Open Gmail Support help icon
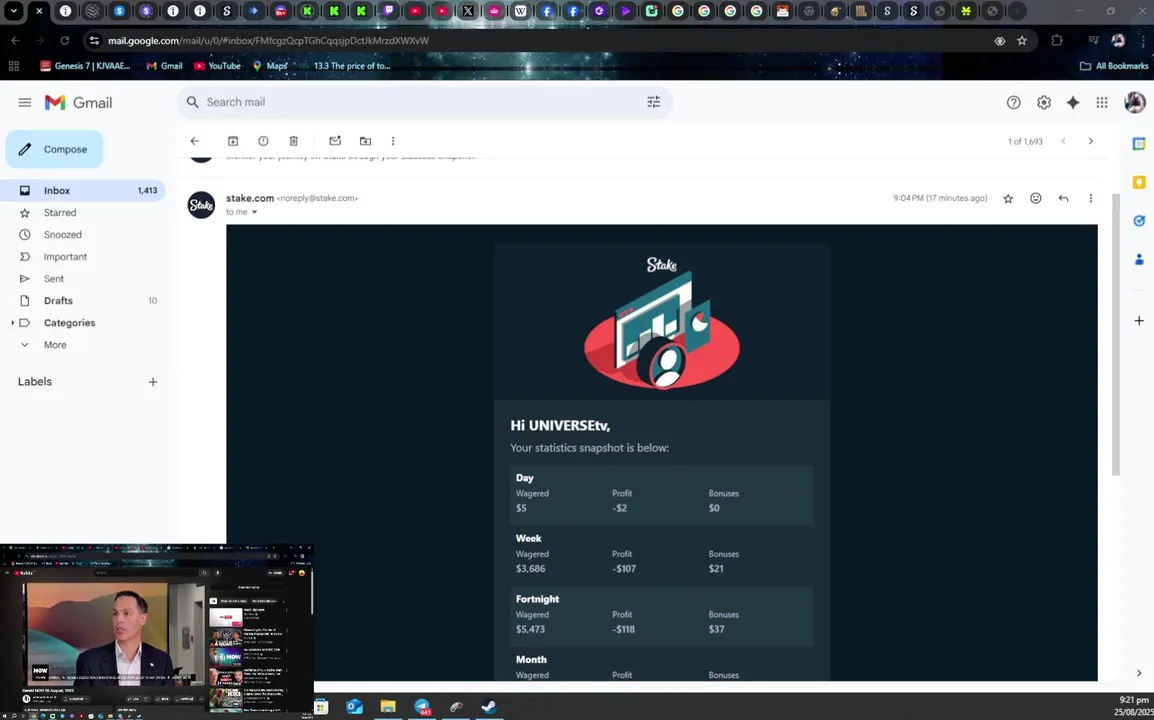The height and width of the screenshot is (720, 1154). (1013, 102)
